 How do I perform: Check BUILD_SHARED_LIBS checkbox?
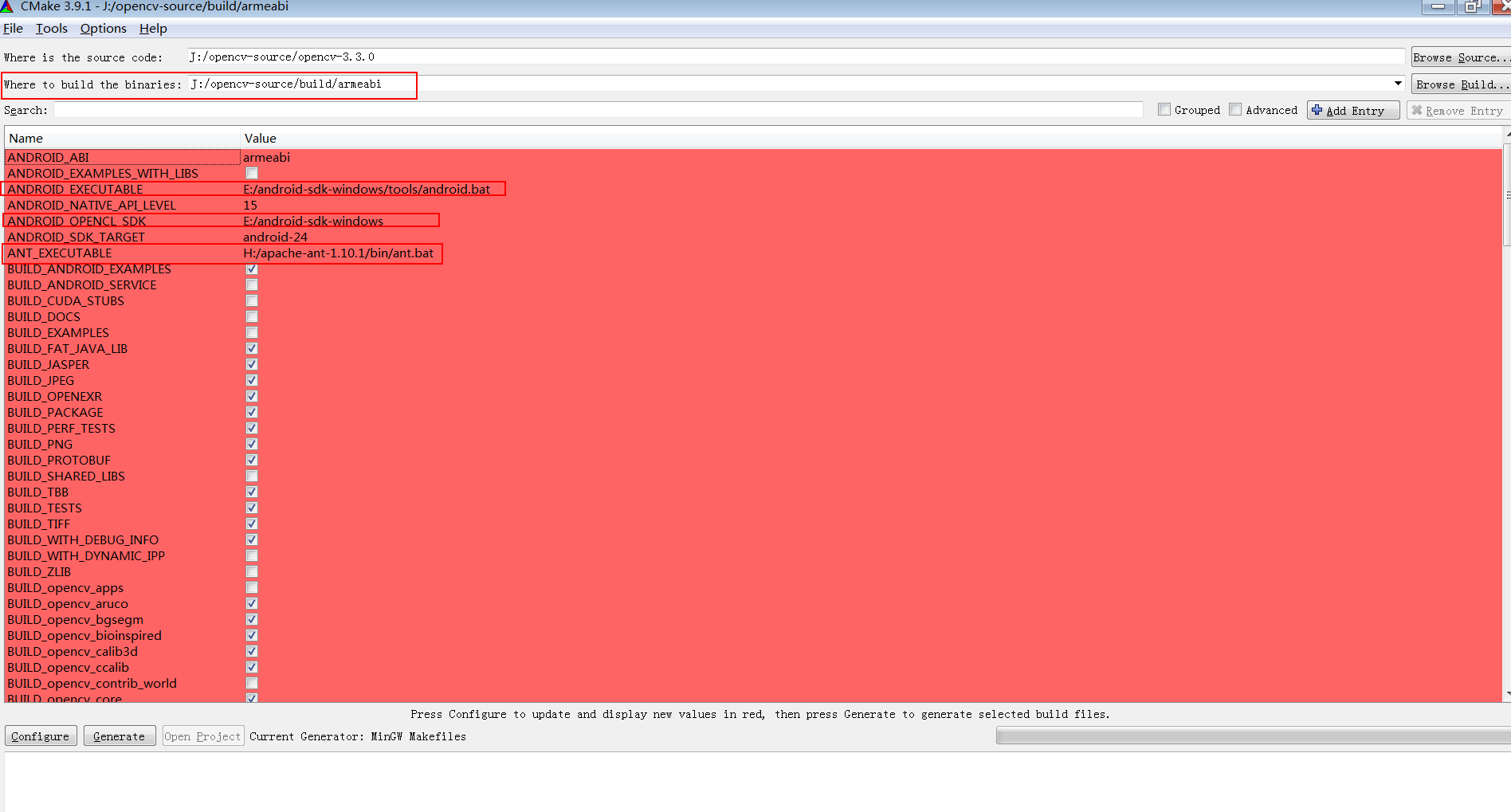click(x=252, y=477)
